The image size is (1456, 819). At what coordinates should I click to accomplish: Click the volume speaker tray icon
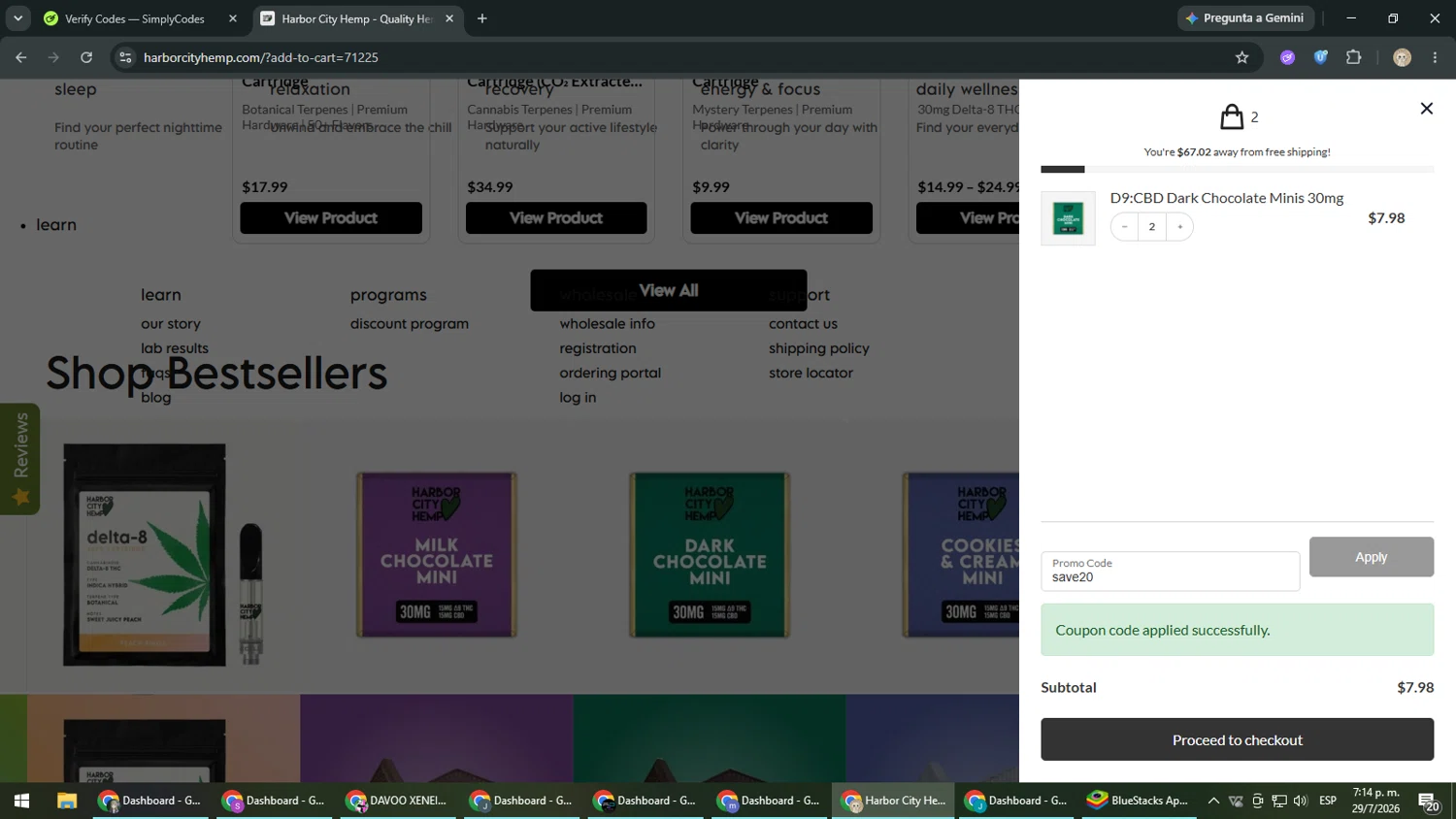coord(1301,801)
